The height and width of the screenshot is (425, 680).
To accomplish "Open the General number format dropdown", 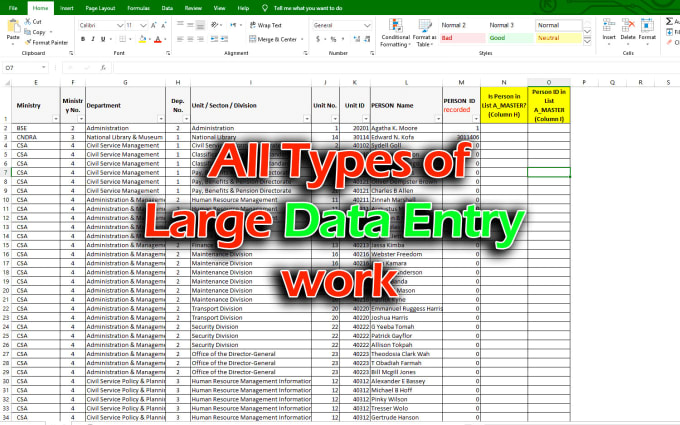I will coord(367,26).
